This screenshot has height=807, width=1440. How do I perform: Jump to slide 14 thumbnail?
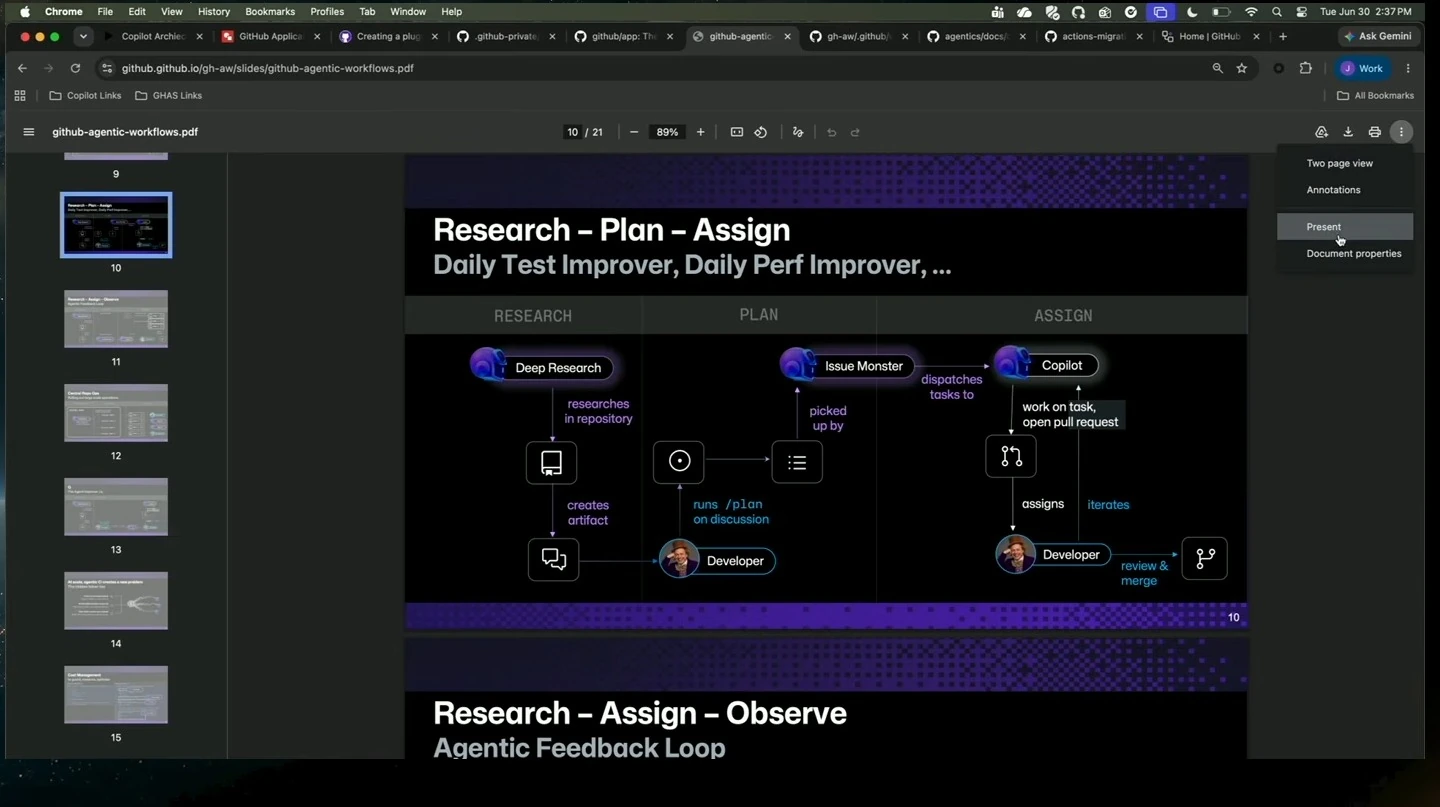pyautogui.click(x=116, y=601)
